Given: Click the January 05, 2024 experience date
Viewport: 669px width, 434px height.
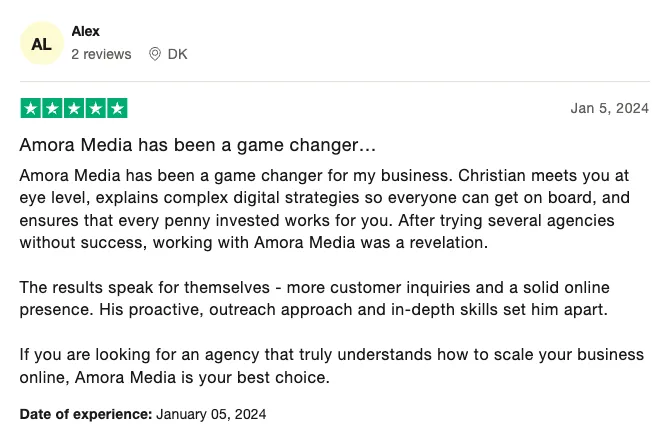Looking at the screenshot, I should click(x=211, y=414).
